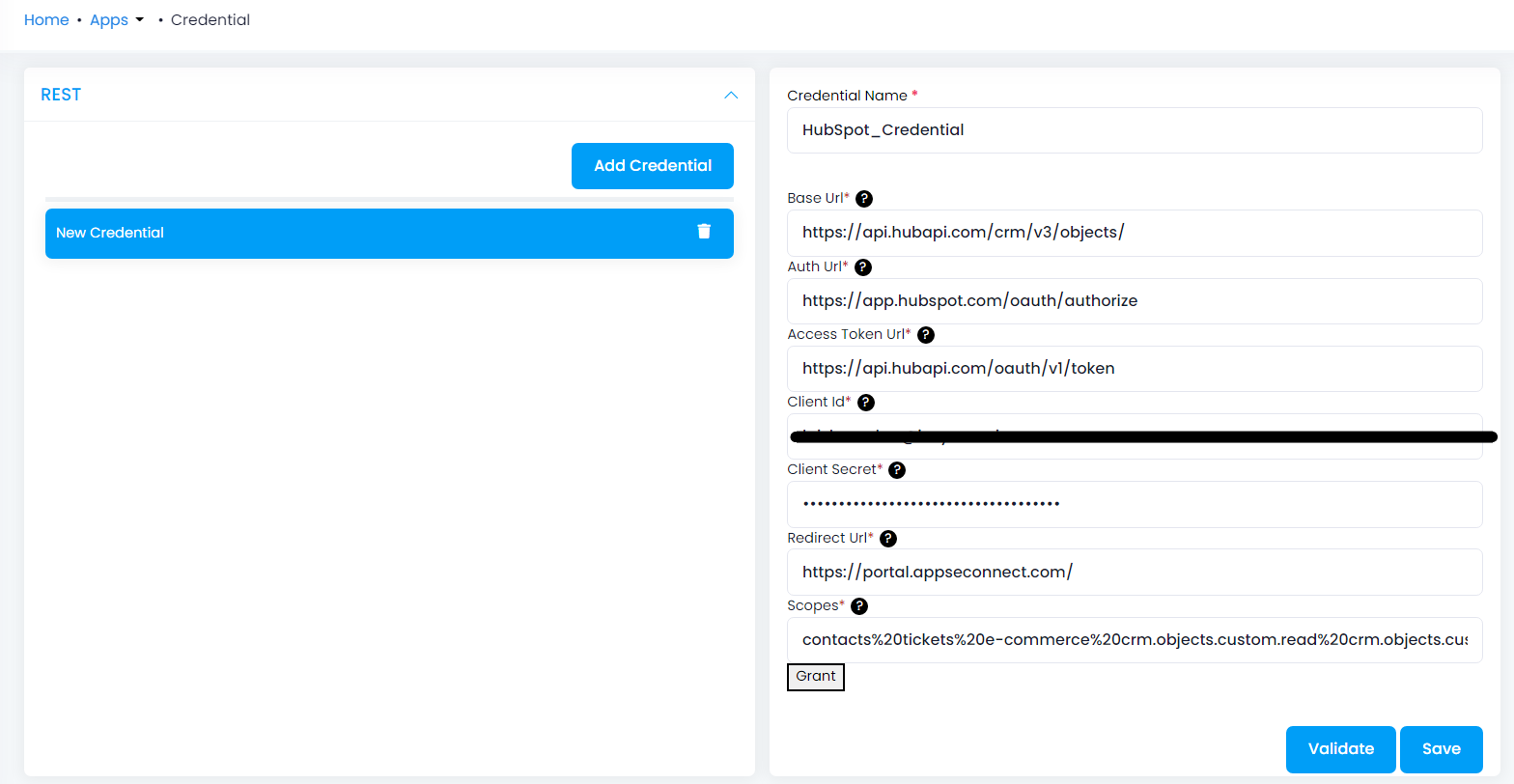Click the help icon next to Base Url
1514x784 pixels.
(864, 199)
